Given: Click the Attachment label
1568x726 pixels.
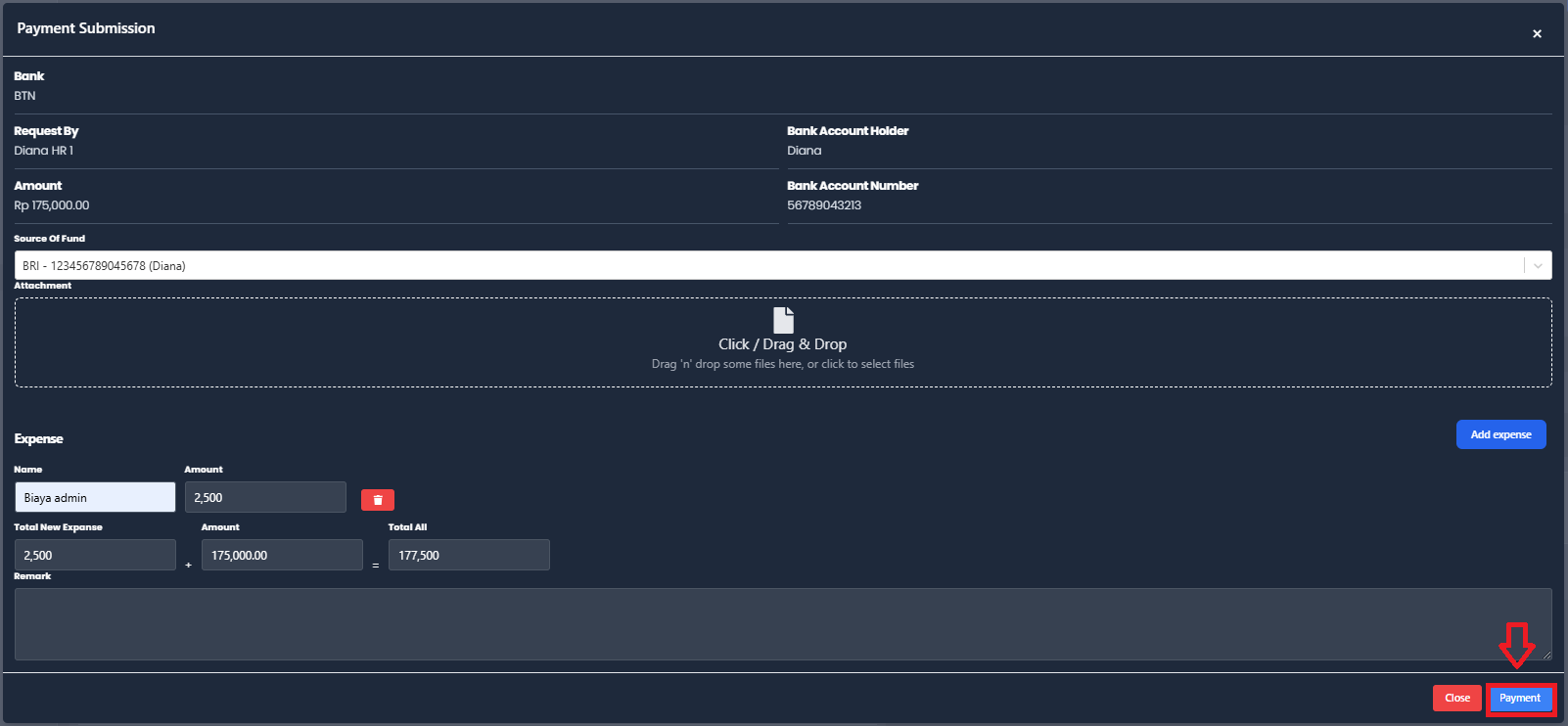Looking at the screenshot, I should coord(42,286).
